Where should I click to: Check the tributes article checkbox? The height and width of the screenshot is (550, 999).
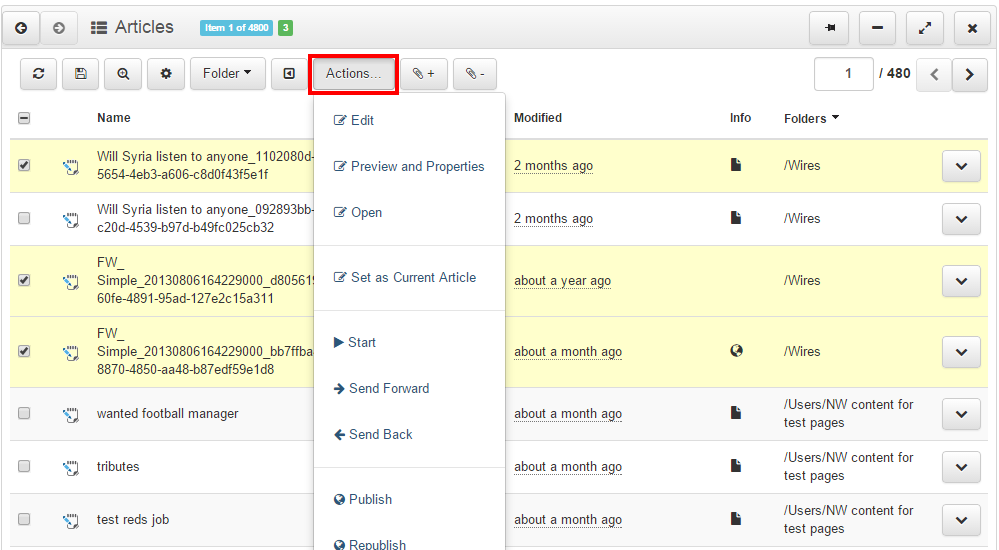click(24, 466)
